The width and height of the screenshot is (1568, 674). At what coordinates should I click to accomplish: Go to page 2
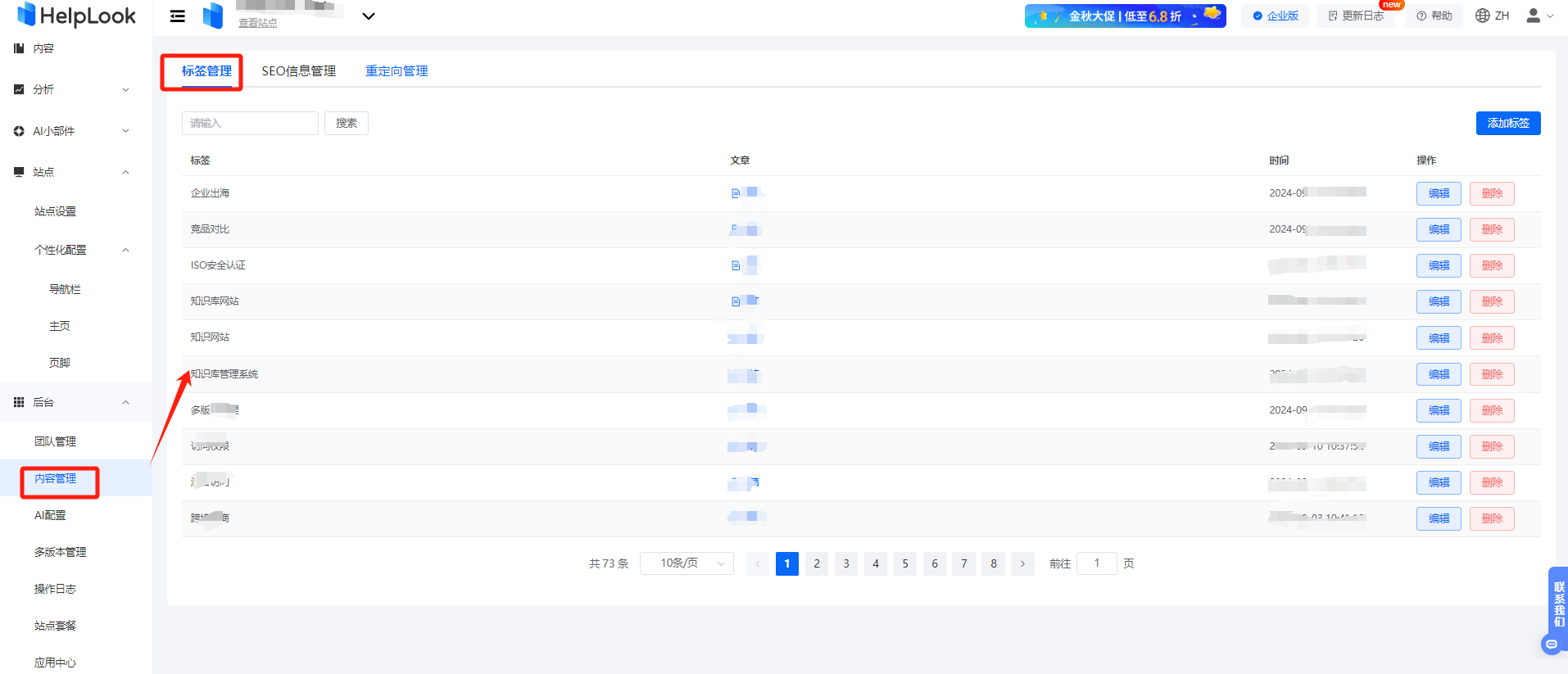(x=817, y=563)
